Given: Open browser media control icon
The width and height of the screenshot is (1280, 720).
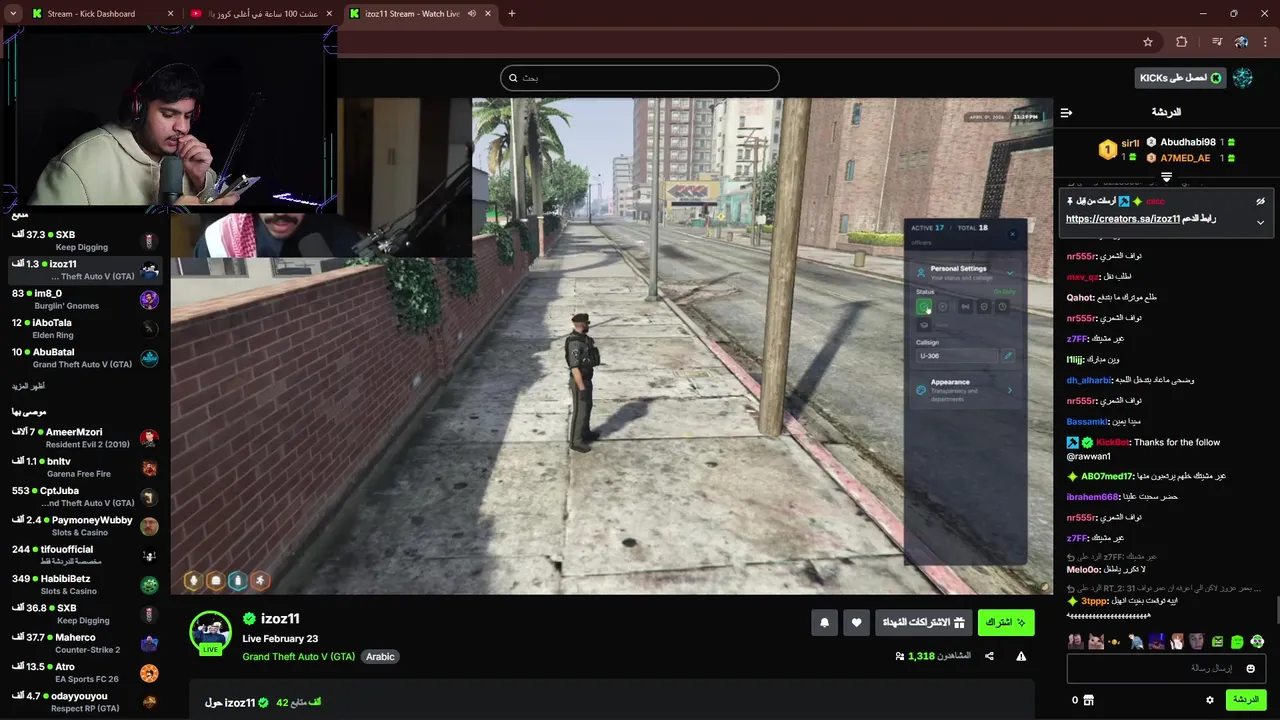Looking at the screenshot, I should click(1216, 42).
